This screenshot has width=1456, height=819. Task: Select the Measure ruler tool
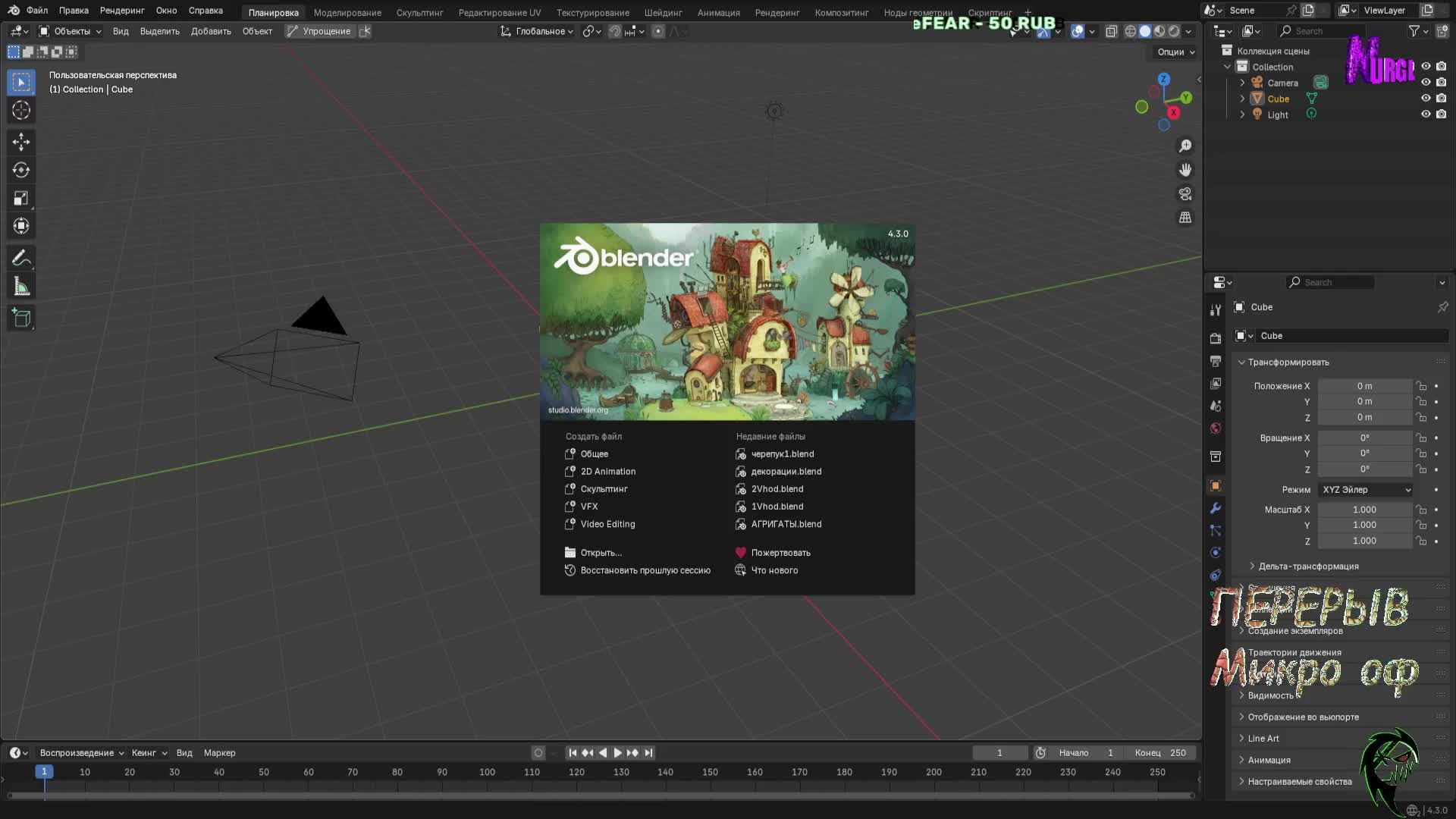(x=21, y=287)
